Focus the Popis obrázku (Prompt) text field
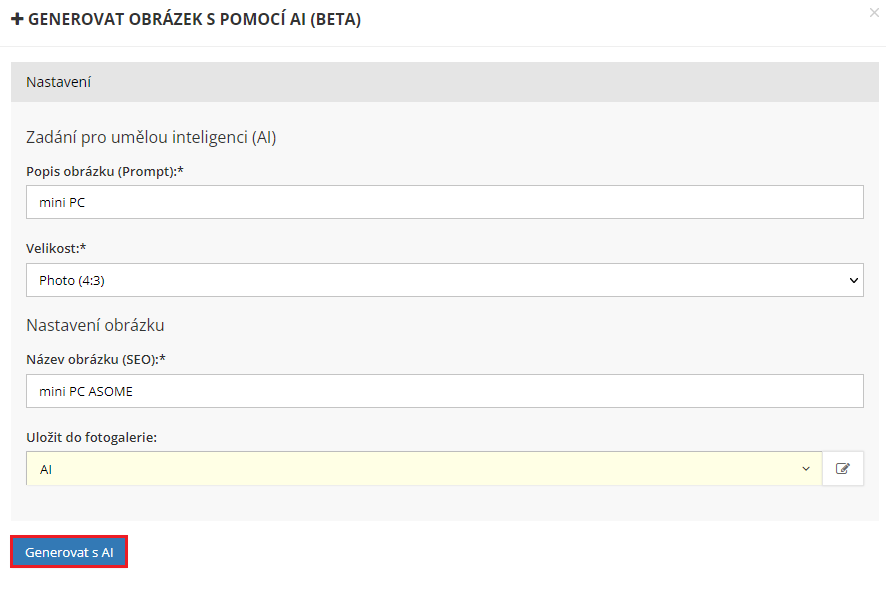Screen dimensions: 886x591 (444, 202)
